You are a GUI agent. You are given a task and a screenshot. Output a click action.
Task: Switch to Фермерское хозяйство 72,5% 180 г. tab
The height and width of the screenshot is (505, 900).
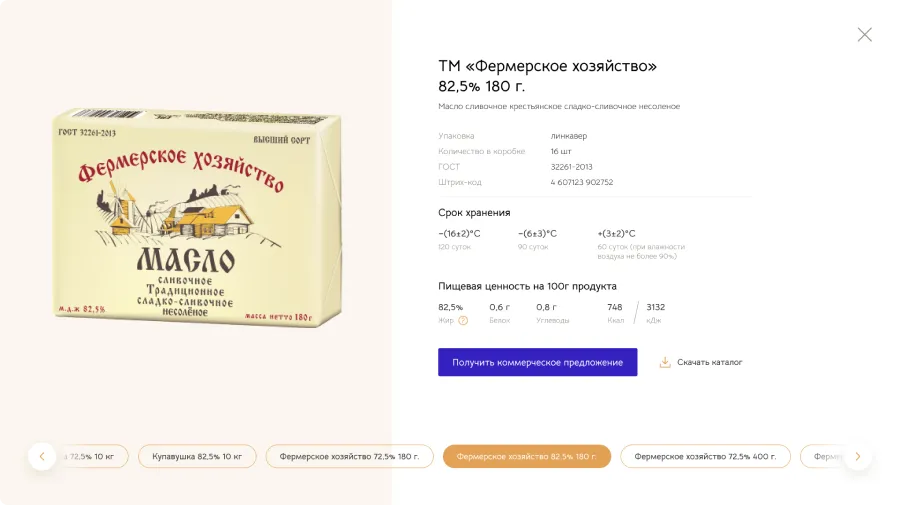[x=349, y=456]
